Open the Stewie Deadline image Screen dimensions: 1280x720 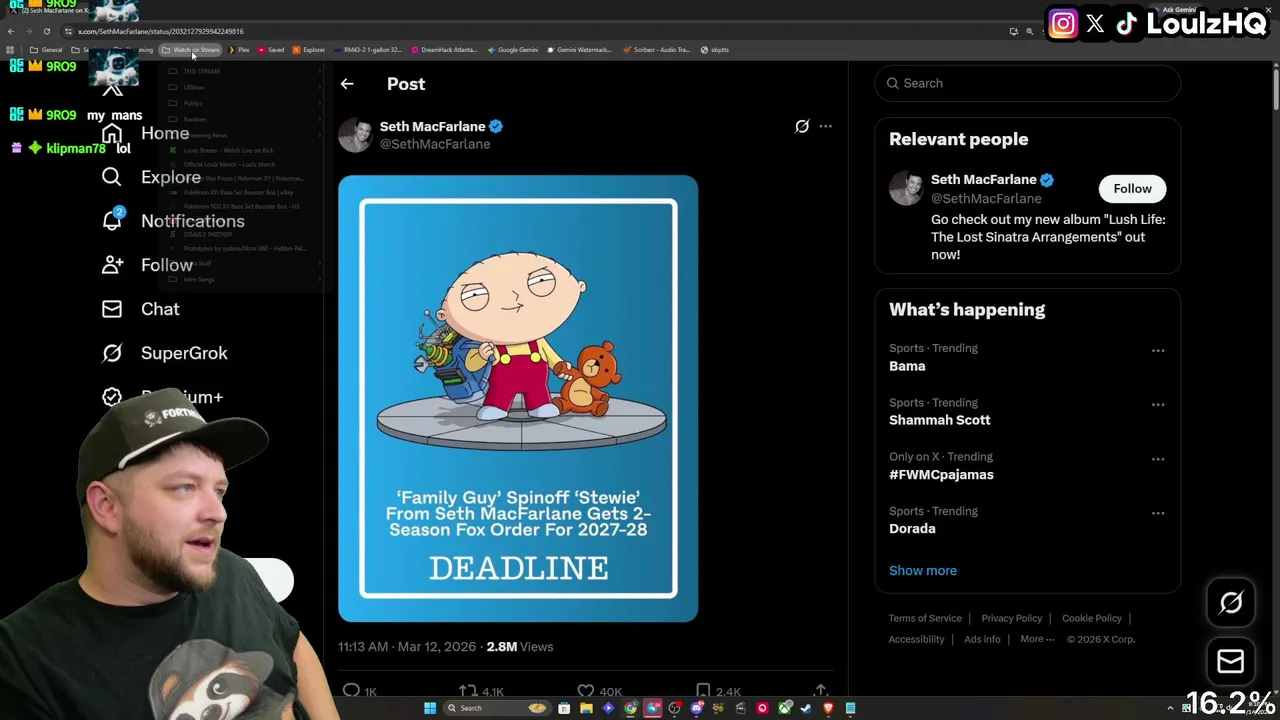click(x=518, y=398)
